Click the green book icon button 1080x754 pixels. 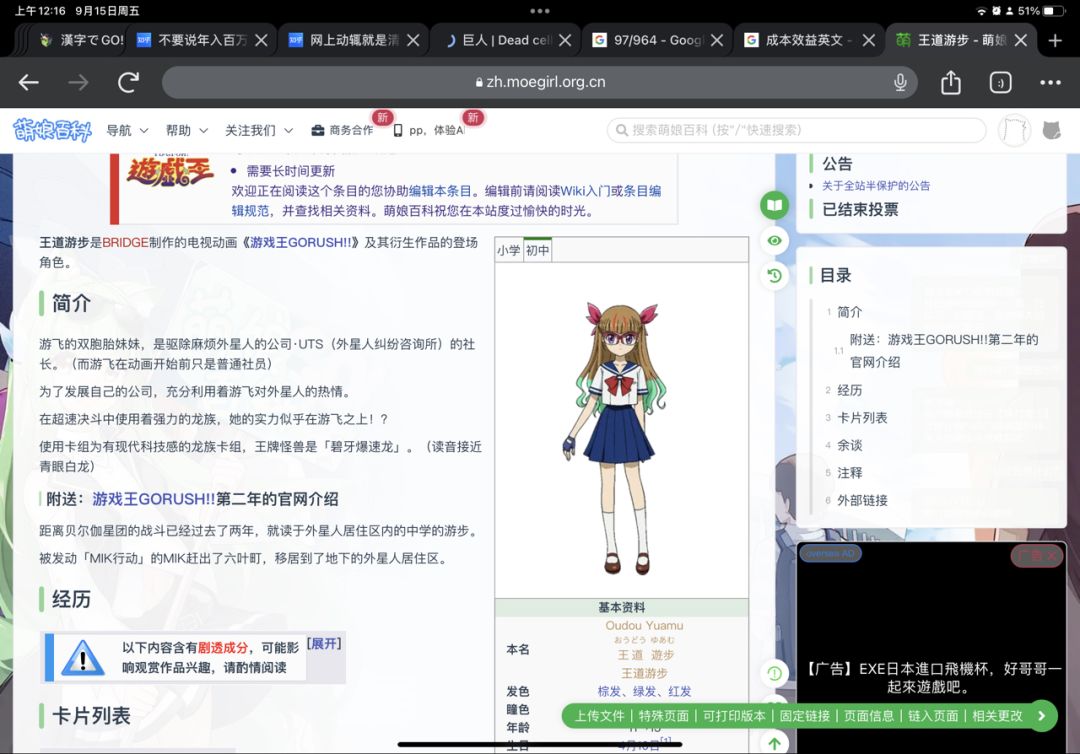point(774,205)
